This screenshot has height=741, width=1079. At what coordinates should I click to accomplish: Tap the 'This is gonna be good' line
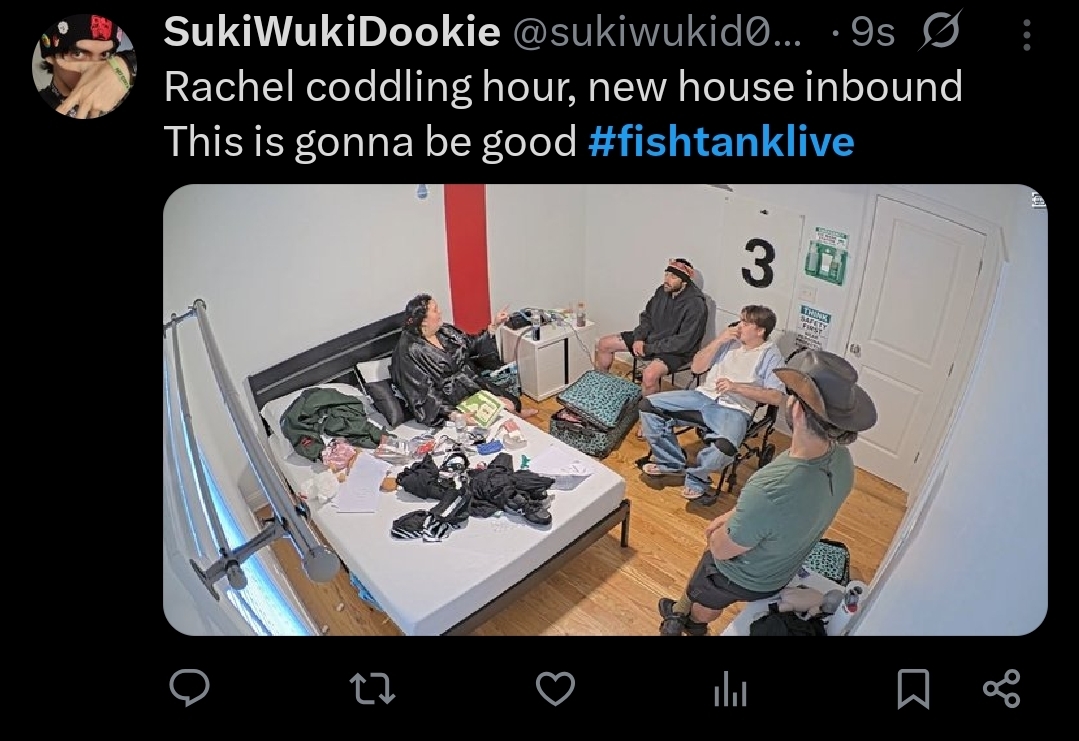point(370,142)
